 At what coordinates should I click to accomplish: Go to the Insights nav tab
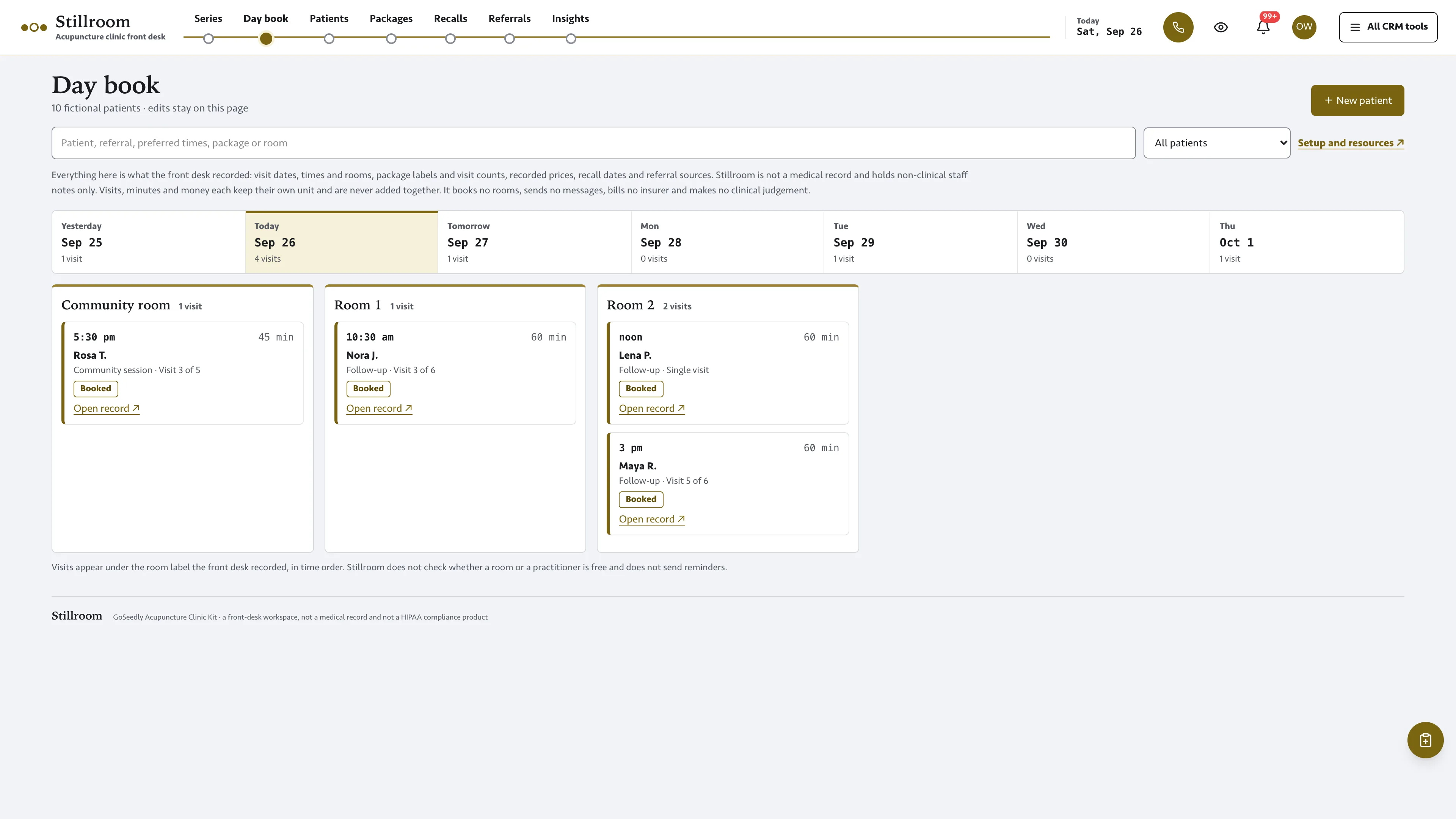570,19
